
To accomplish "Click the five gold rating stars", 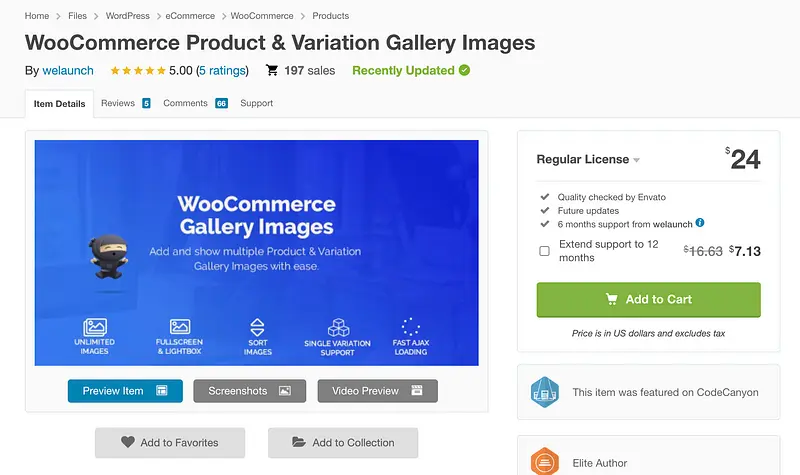I will (138, 70).
